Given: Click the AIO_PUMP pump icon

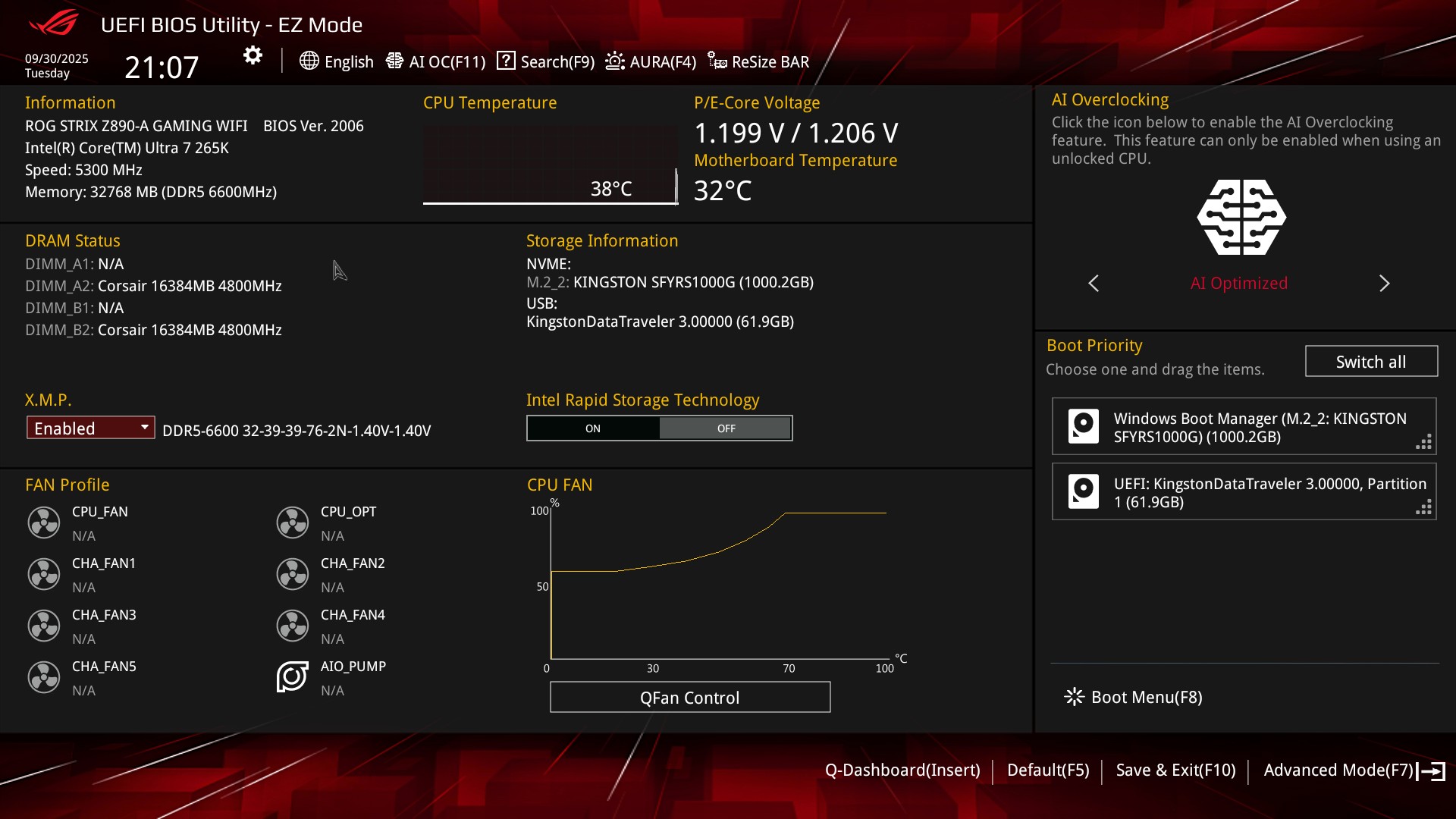Looking at the screenshot, I should 292,677.
